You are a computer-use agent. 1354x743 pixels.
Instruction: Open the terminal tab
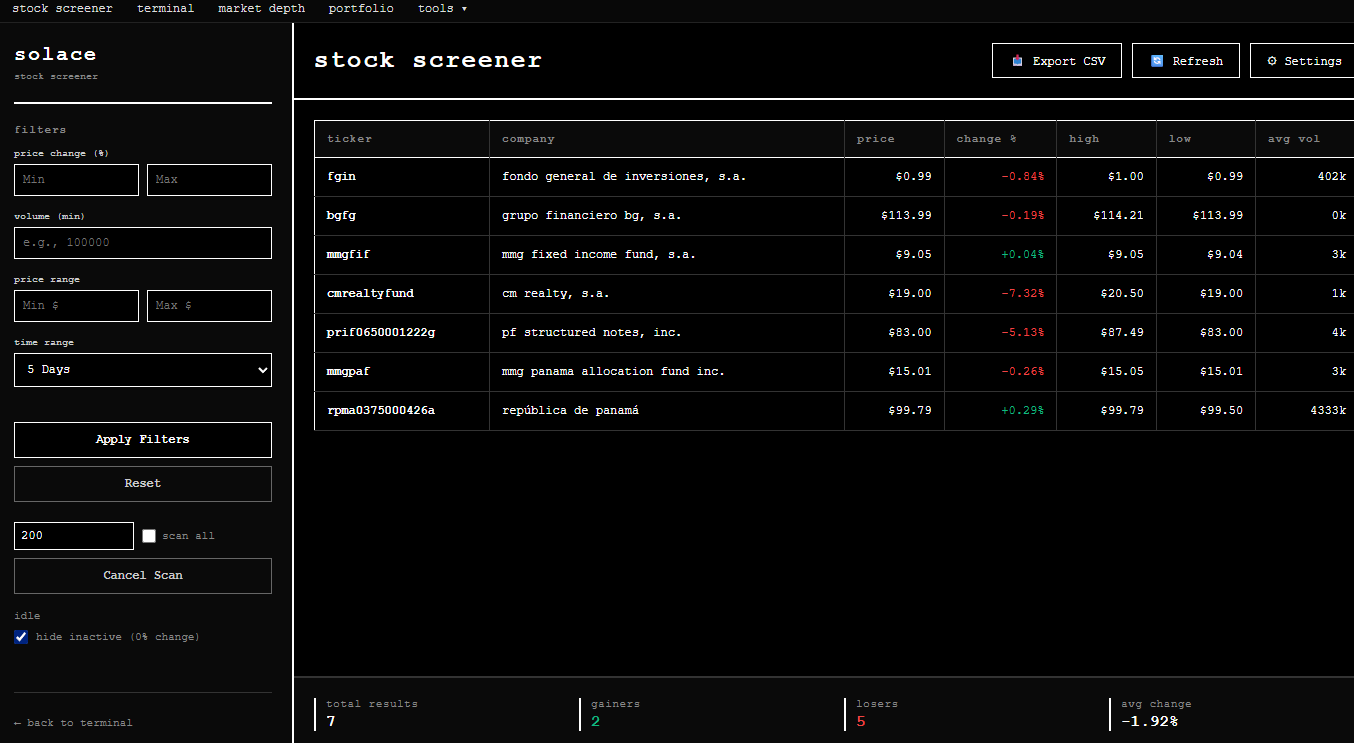point(165,8)
